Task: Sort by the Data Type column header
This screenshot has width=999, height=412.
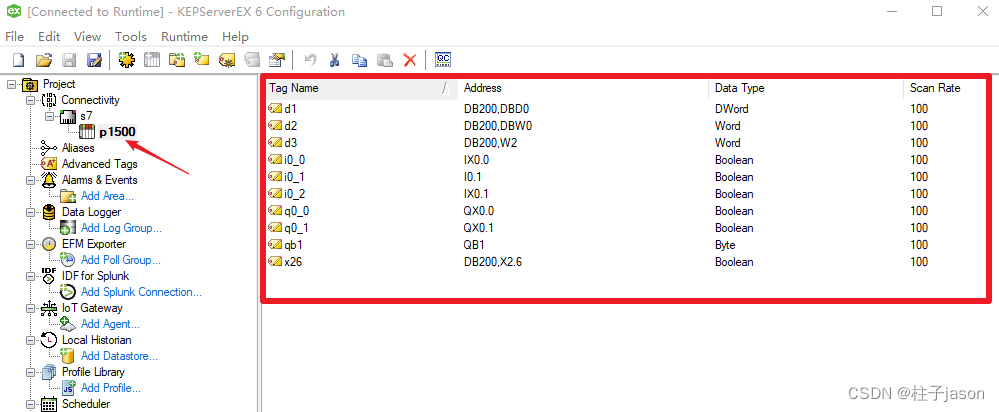Action: pos(805,89)
